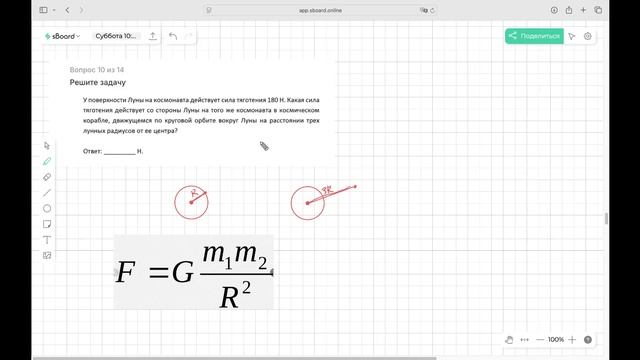This screenshot has height=360, width=640.
Task: Select the text tool
Action: tap(47, 240)
